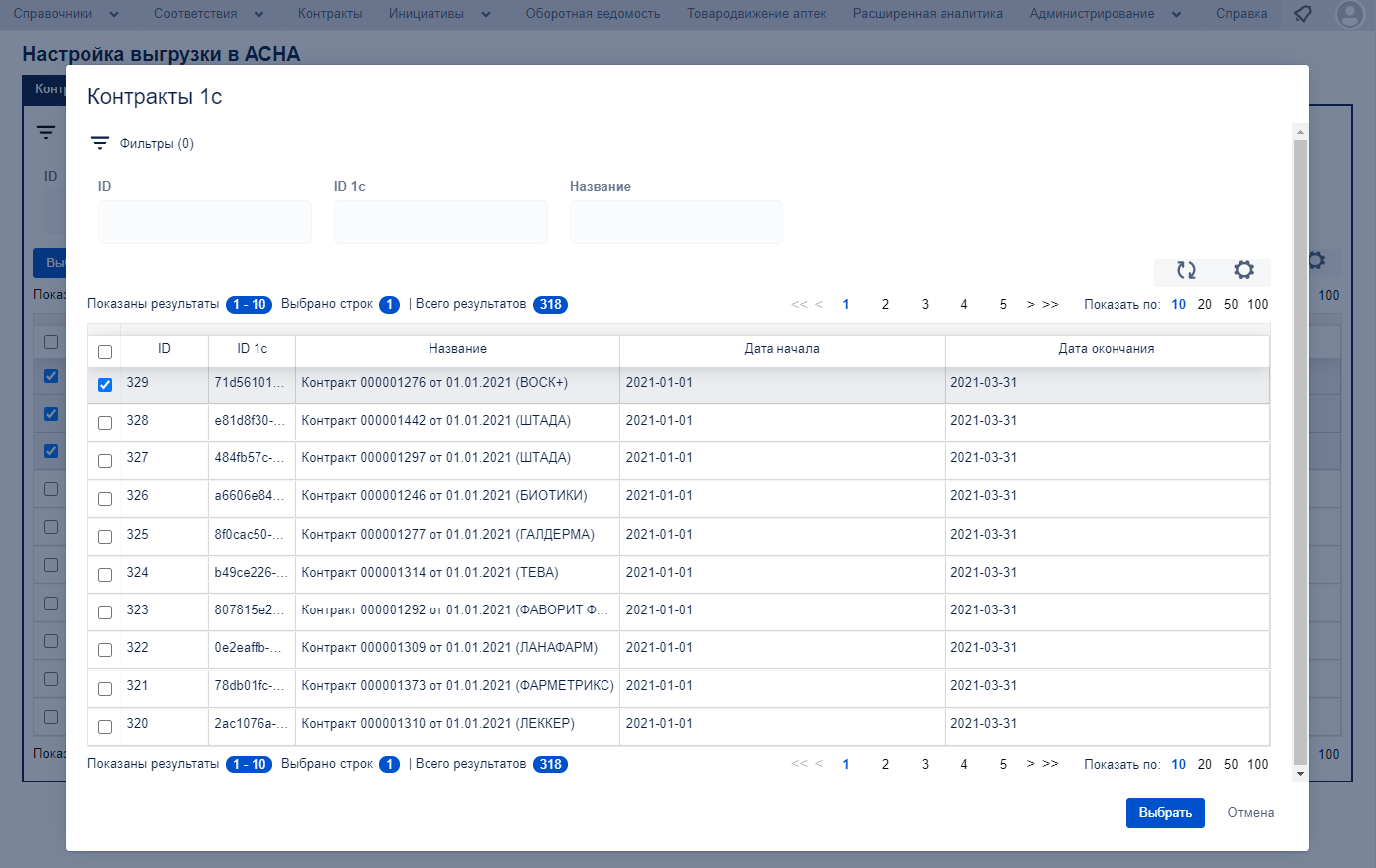The height and width of the screenshot is (868, 1376).
Task: Open Оборотная ведомость menu item
Action: 593,14
